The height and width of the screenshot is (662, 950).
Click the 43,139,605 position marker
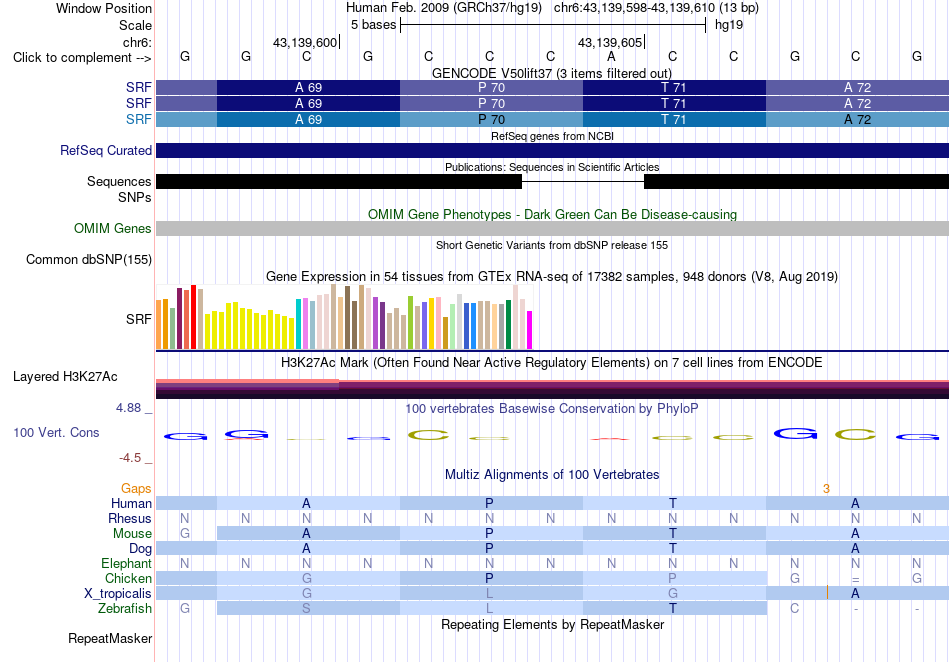click(x=610, y=42)
